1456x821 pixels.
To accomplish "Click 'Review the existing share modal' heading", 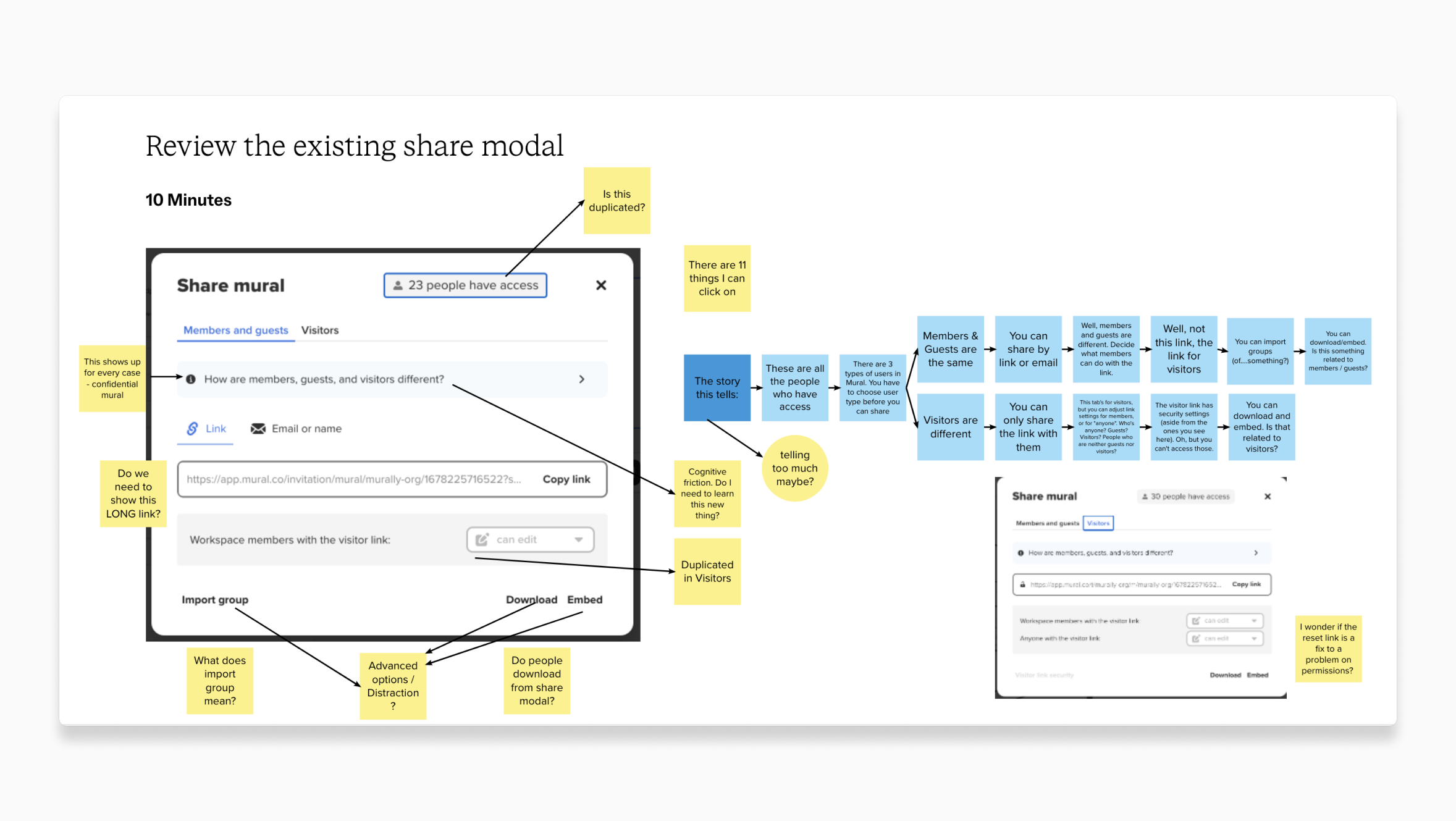I will (355, 146).
